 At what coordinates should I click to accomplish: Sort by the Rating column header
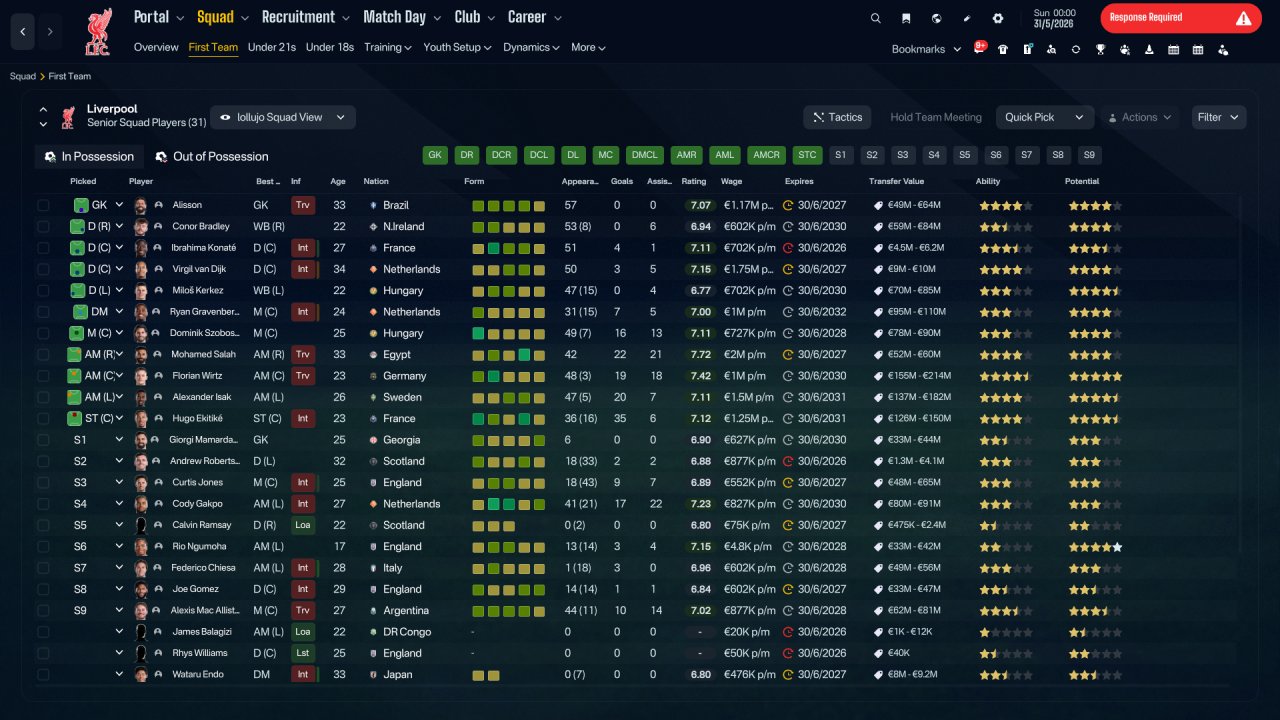coord(693,181)
